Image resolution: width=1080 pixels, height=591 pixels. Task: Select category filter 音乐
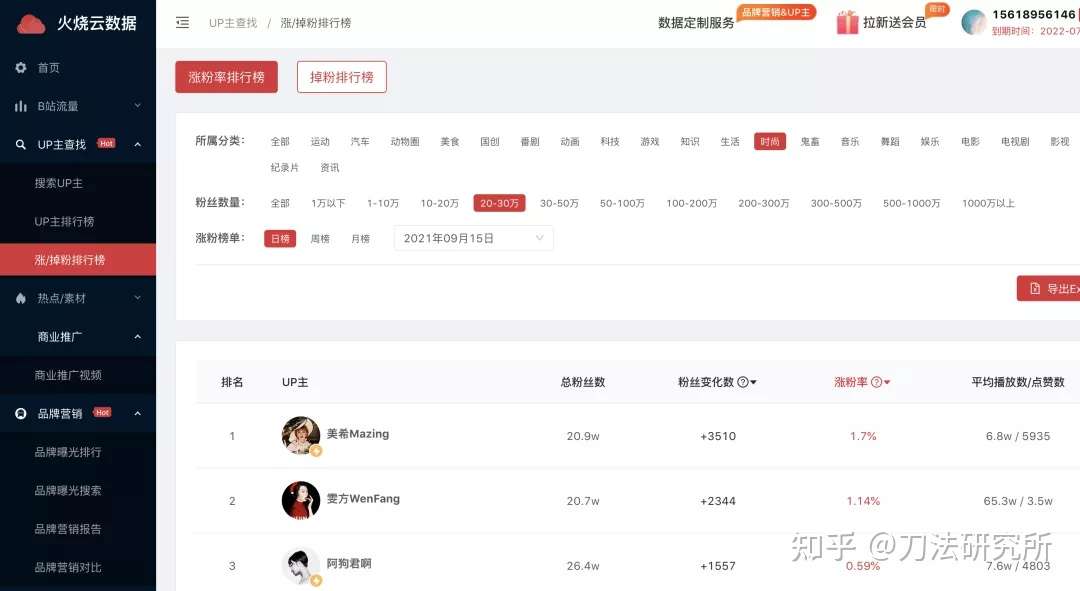click(x=850, y=141)
